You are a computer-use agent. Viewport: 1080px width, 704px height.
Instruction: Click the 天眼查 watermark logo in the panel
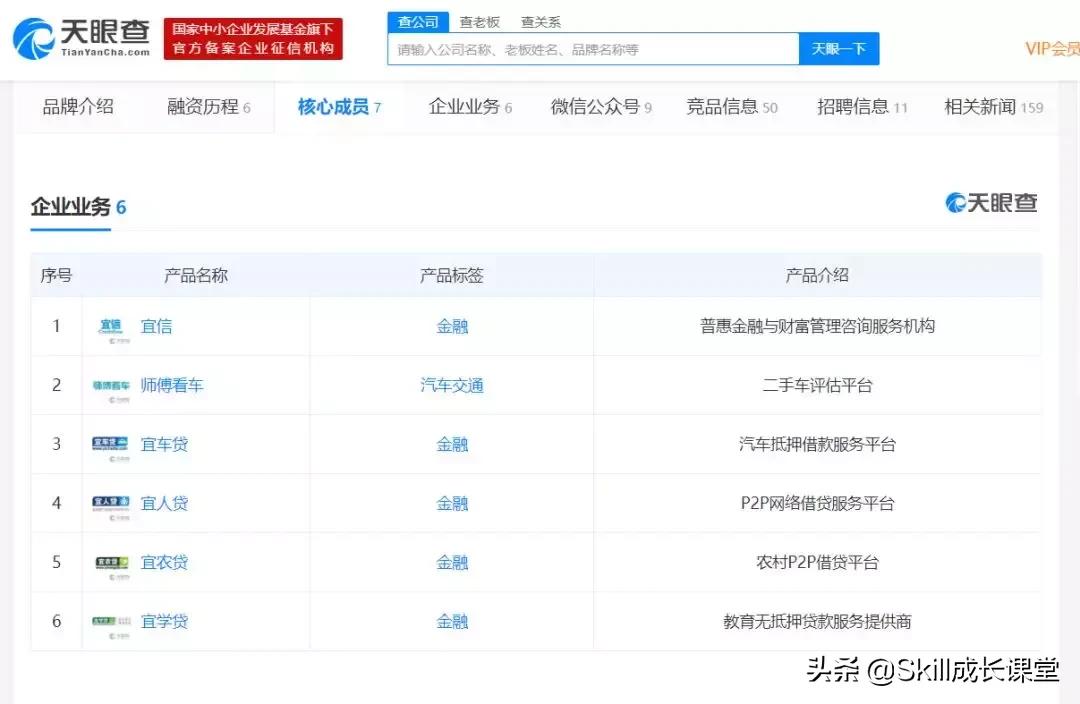coord(989,201)
